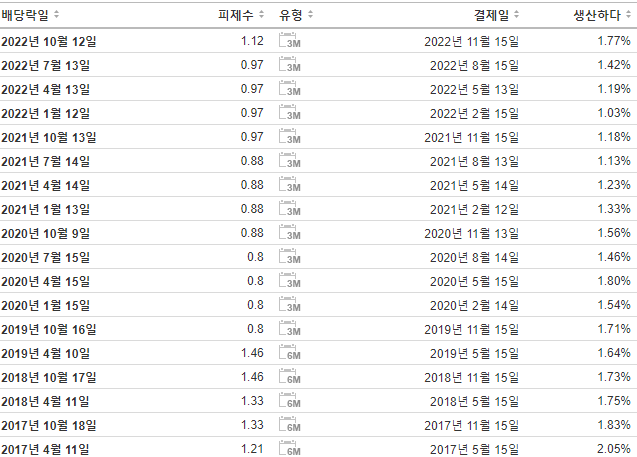The width and height of the screenshot is (637, 457).
Task: Click yield value 1.56%
Action: pyautogui.click(x=614, y=232)
